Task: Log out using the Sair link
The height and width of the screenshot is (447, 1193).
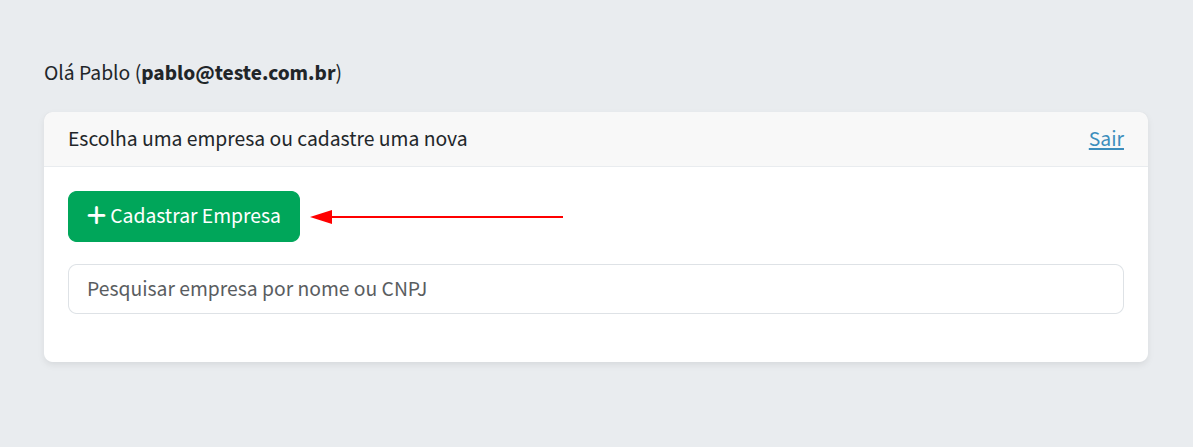Action: pyautogui.click(x=1106, y=140)
